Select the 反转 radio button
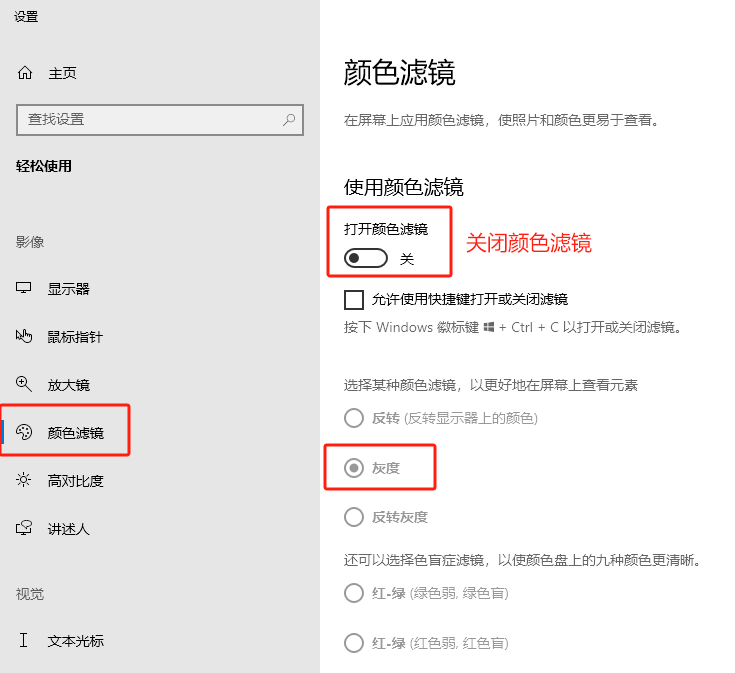The image size is (735, 673). (354, 417)
